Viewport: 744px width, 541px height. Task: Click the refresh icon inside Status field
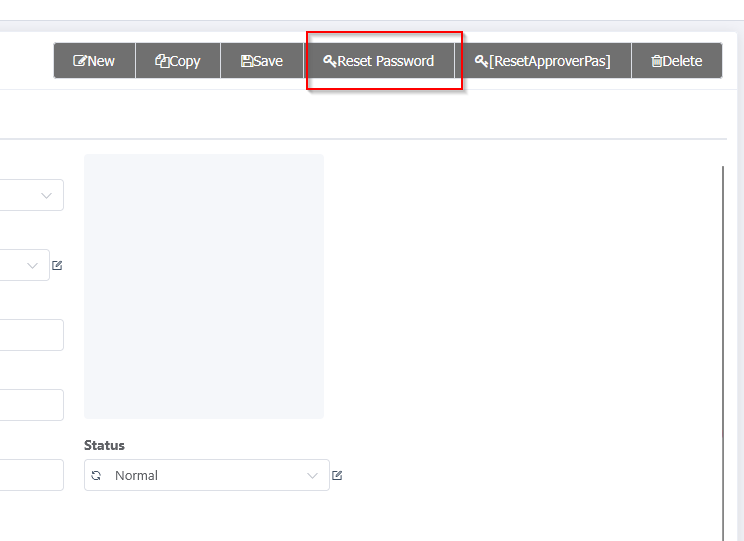(96, 476)
